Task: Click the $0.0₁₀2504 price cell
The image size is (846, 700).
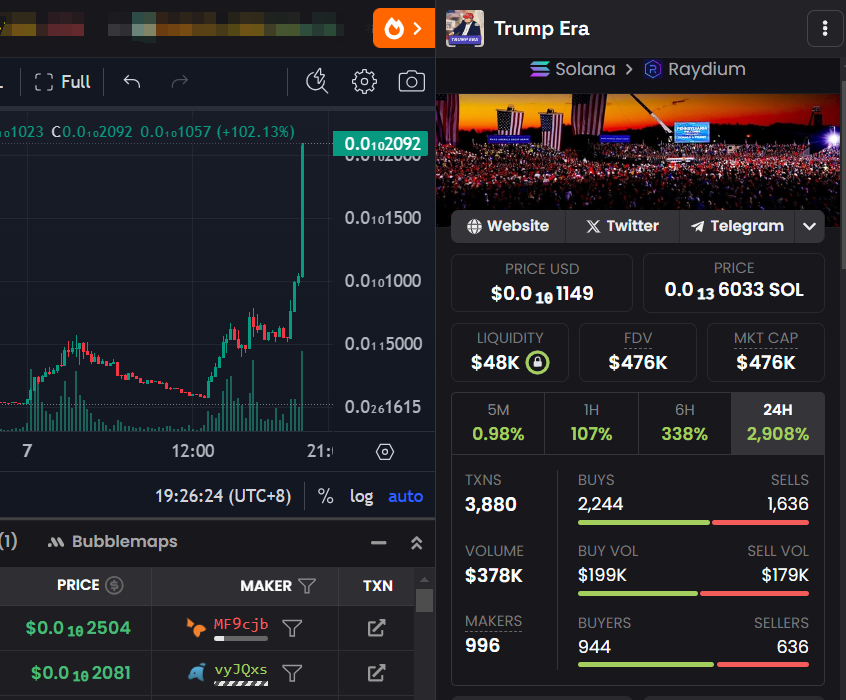Action: (78, 628)
